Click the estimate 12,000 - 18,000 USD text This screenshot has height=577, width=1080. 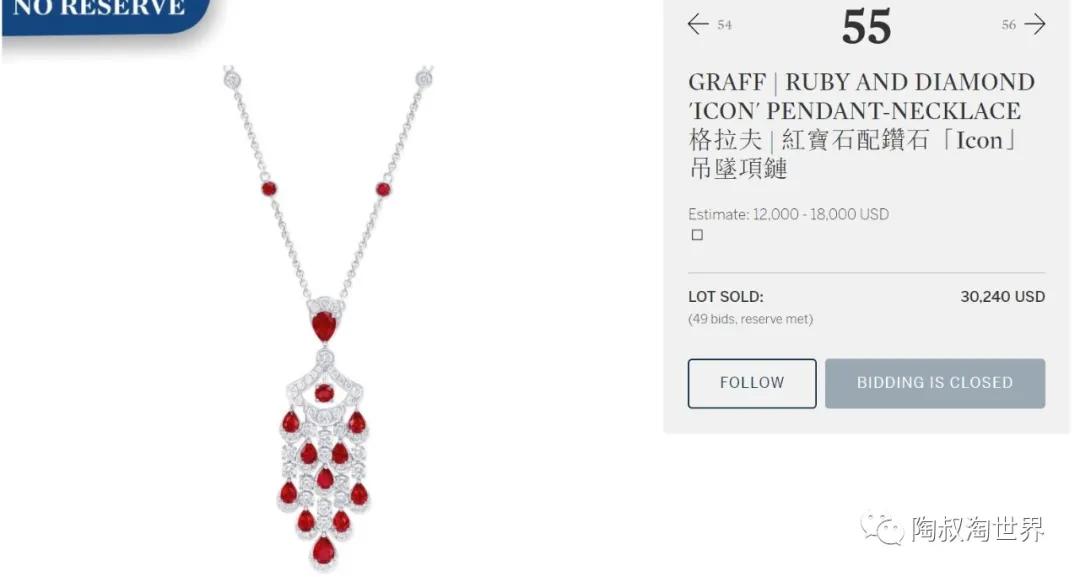[789, 214]
